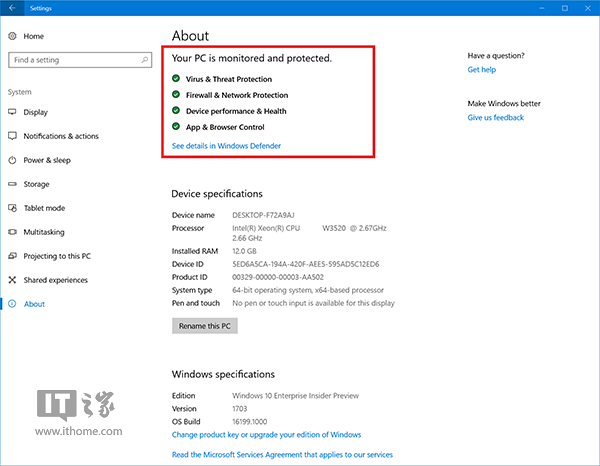Screen dimensions: 600x466
Task: Minimize the Settings window
Action: (x=541, y=8)
